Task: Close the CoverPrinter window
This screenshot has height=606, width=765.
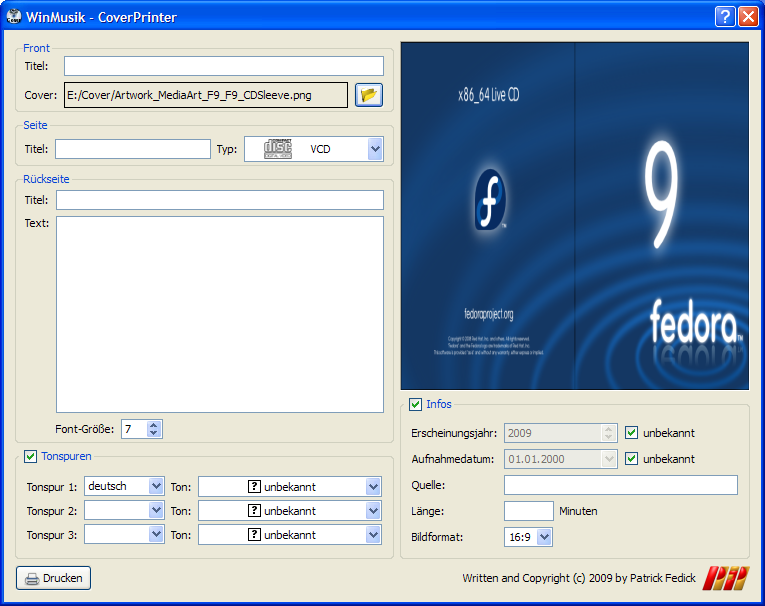Action: pos(748,17)
